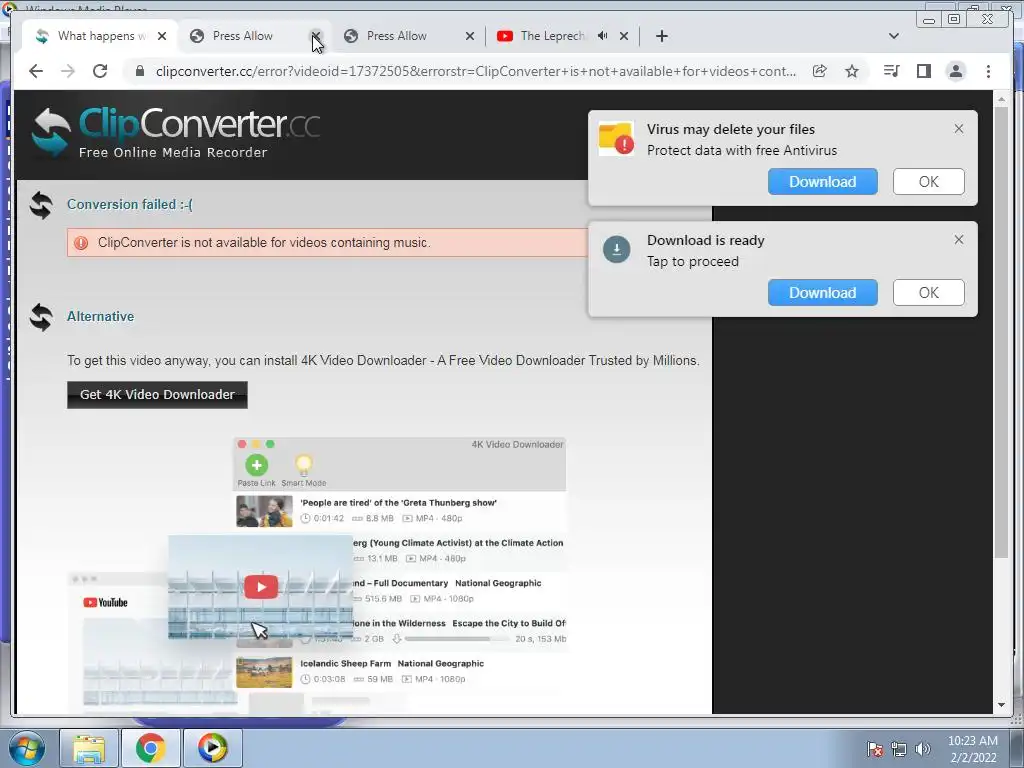The width and height of the screenshot is (1024, 768).
Task: Click page scrollbar up arrow
Action: [x=1001, y=99]
